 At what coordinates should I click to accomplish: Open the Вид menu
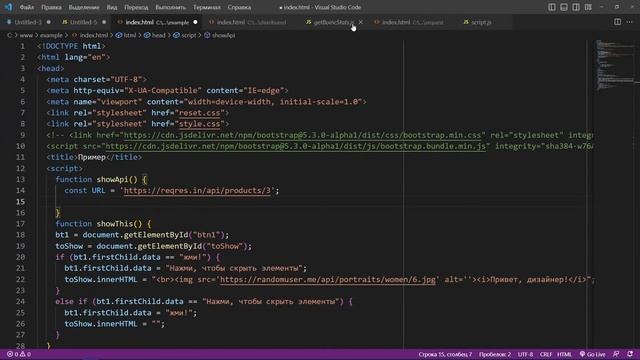point(112,7)
